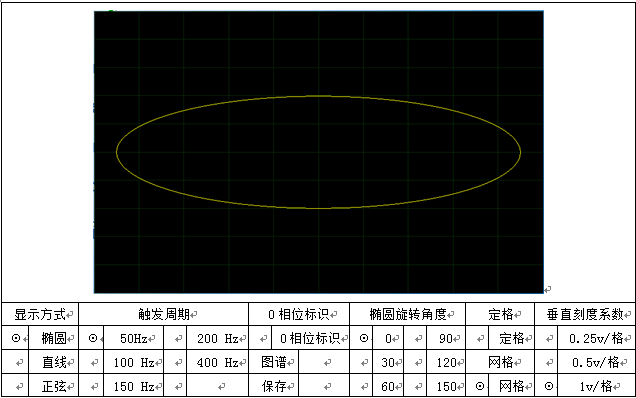Set ellipse rotation angle to 0
The height and width of the screenshot is (398, 636).
point(388,338)
